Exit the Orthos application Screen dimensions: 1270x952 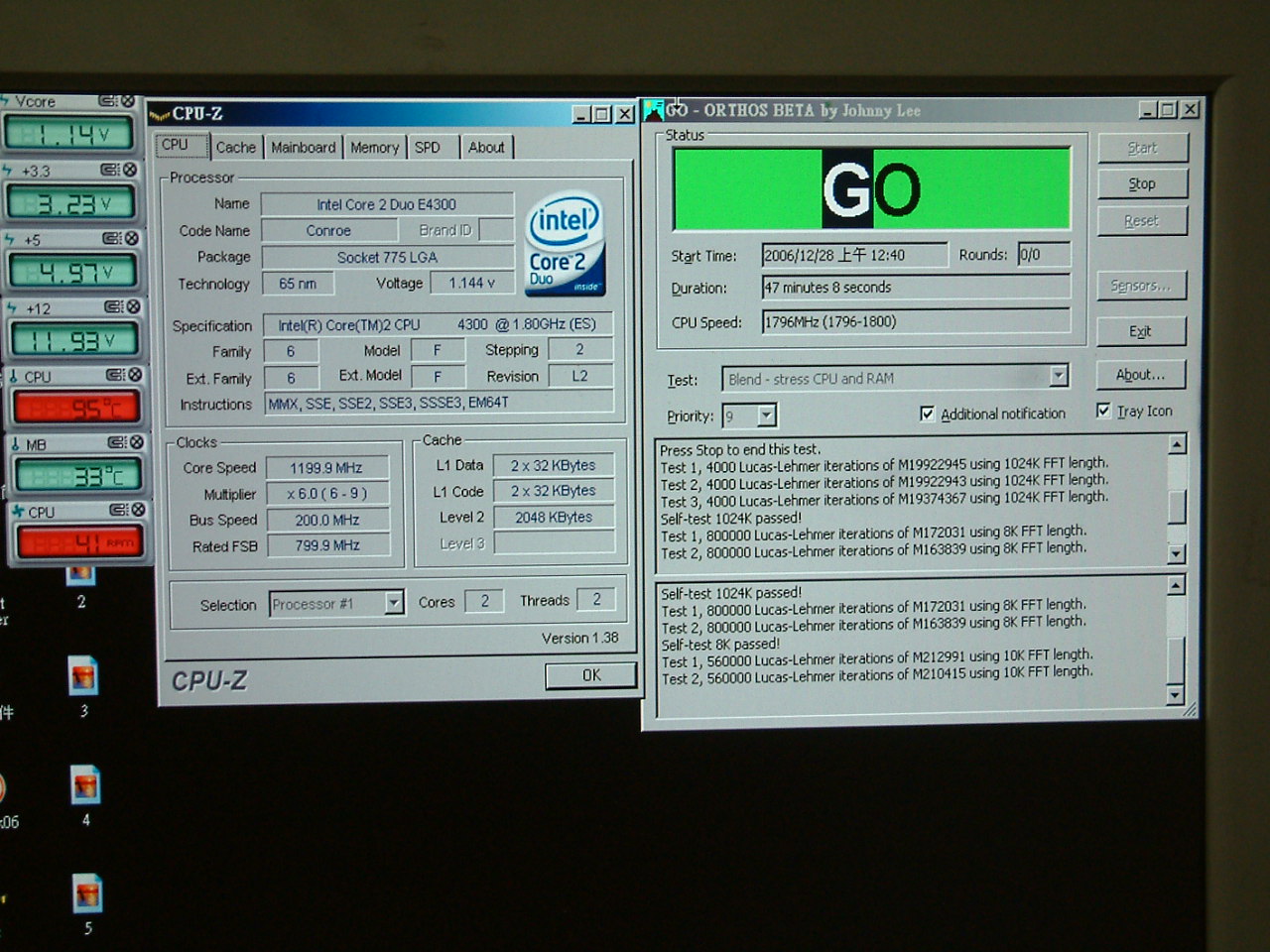click(1141, 331)
